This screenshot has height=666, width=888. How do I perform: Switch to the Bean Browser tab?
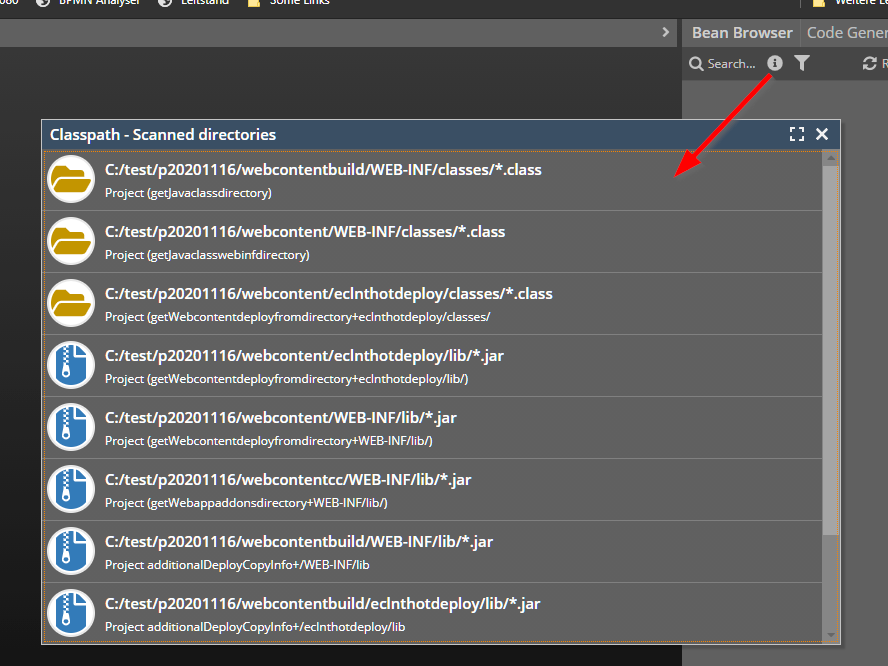(741, 32)
